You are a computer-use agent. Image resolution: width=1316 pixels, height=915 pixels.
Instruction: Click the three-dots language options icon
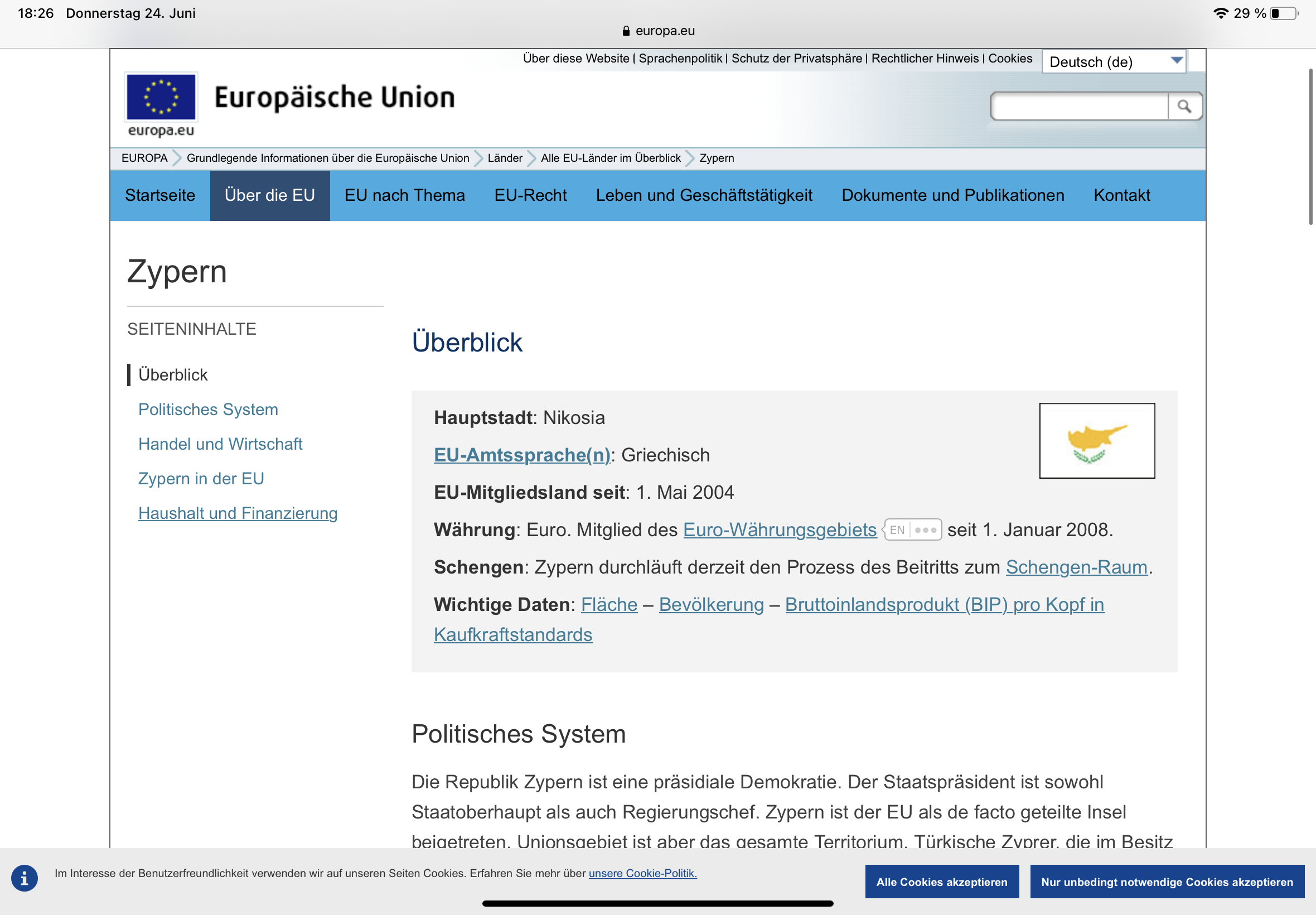pyautogui.click(x=925, y=529)
